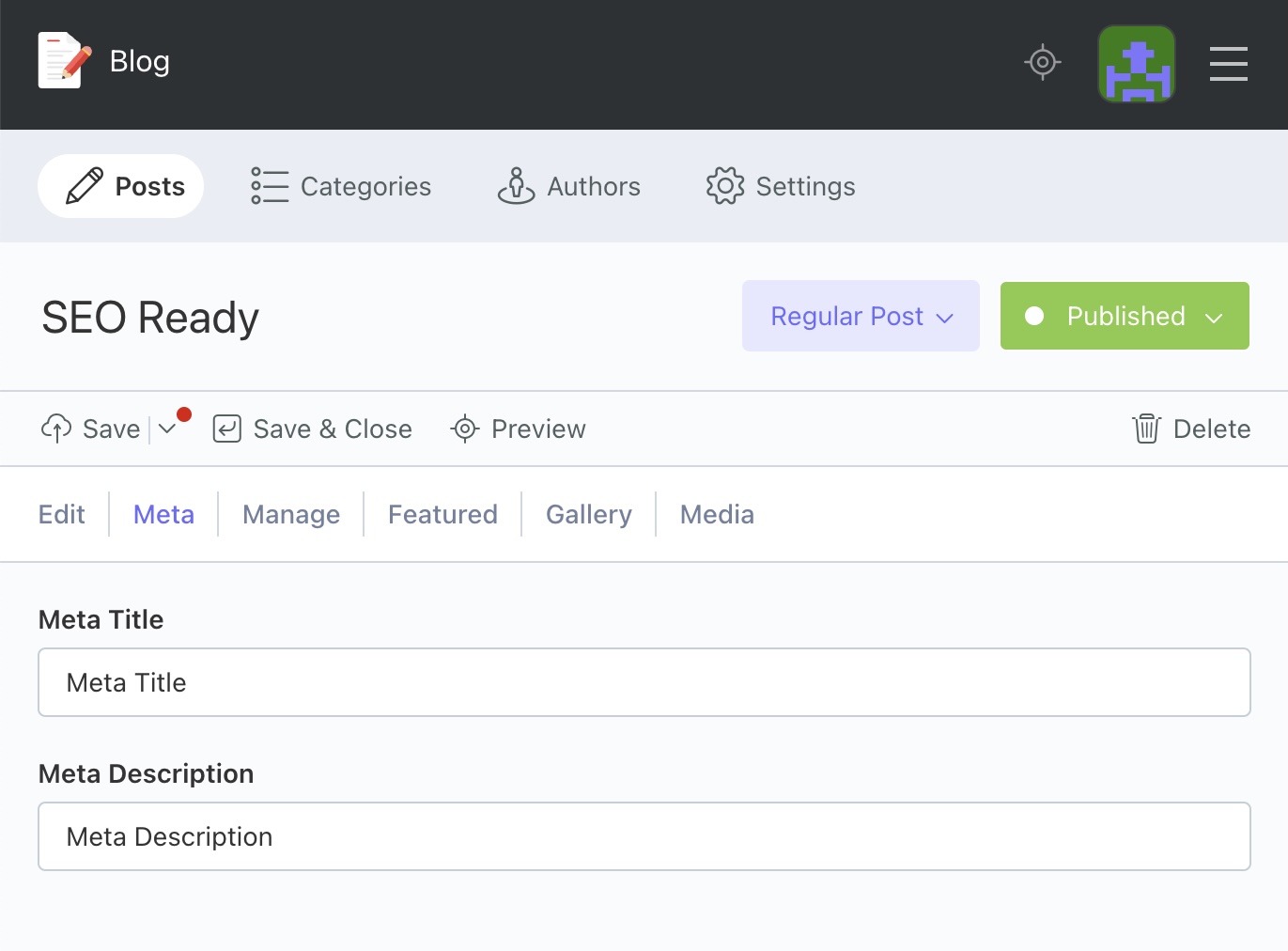Expand the Regular Post type dropdown
This screenshot has width=1288, height=951.
point(861,317)
